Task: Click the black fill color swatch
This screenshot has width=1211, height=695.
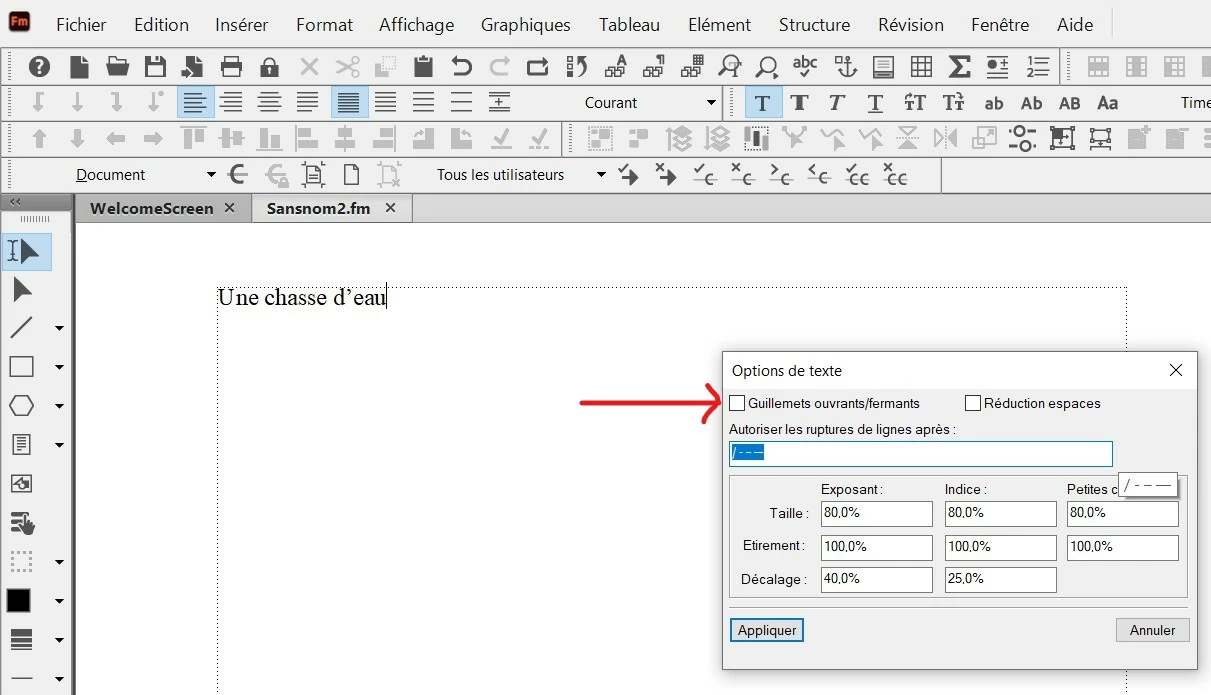Action: pyautogui.click(x=19, y=601)
